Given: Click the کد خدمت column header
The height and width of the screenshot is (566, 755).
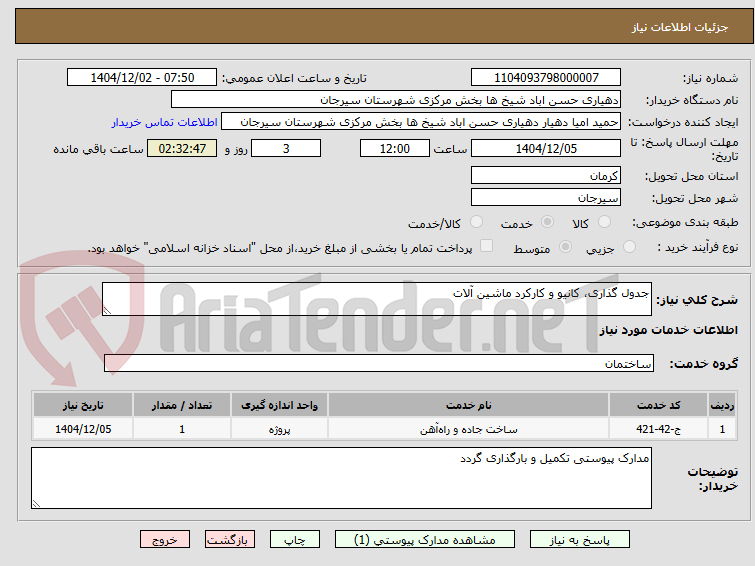Looking at the screenshot, I should (x=658, y=405).
